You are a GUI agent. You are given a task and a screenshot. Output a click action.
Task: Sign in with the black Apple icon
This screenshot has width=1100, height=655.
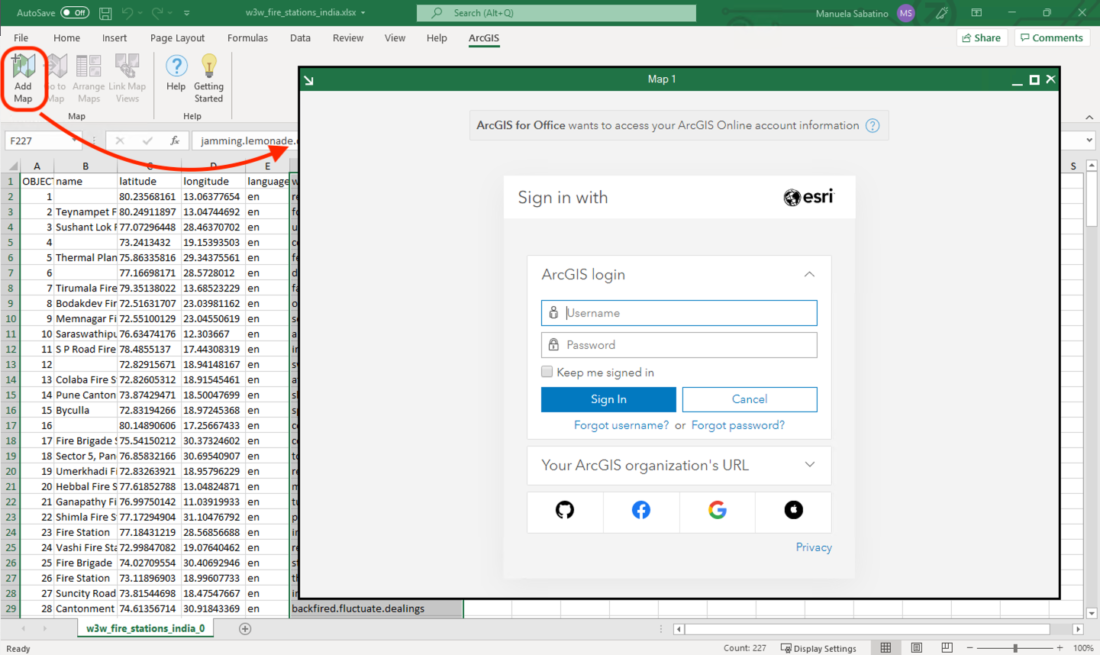793,510
